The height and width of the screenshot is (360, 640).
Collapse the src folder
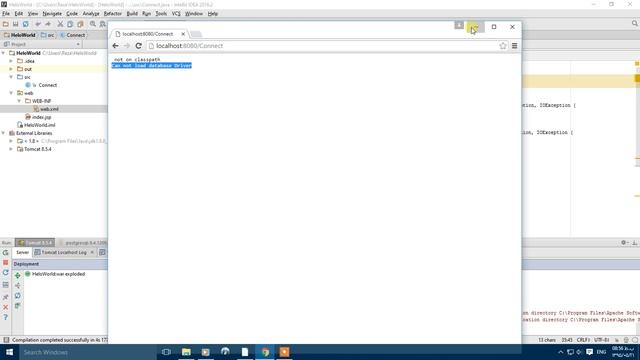[x=11, y=77]
